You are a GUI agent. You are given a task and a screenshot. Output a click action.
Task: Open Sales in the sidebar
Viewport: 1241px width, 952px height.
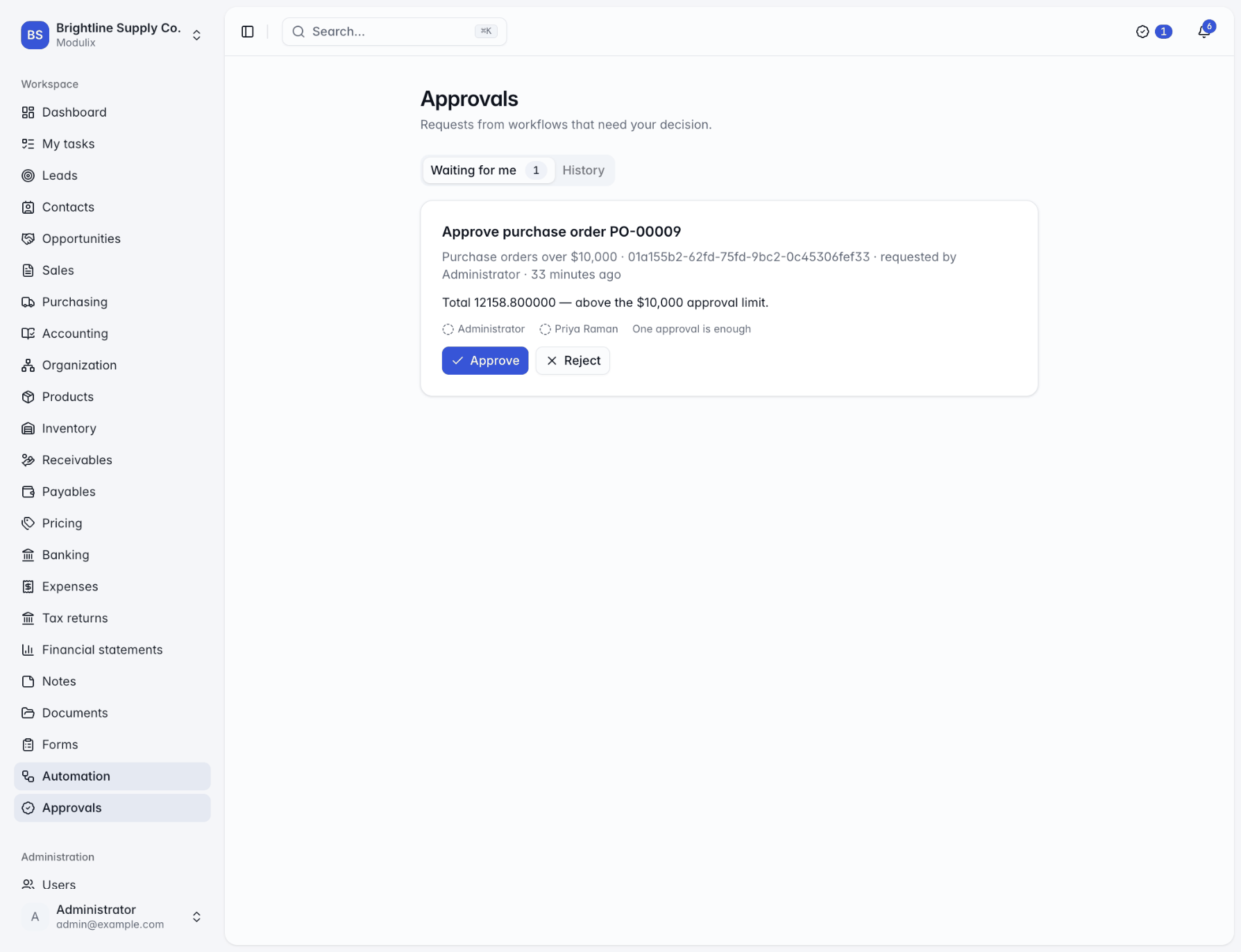click(112, 270)
